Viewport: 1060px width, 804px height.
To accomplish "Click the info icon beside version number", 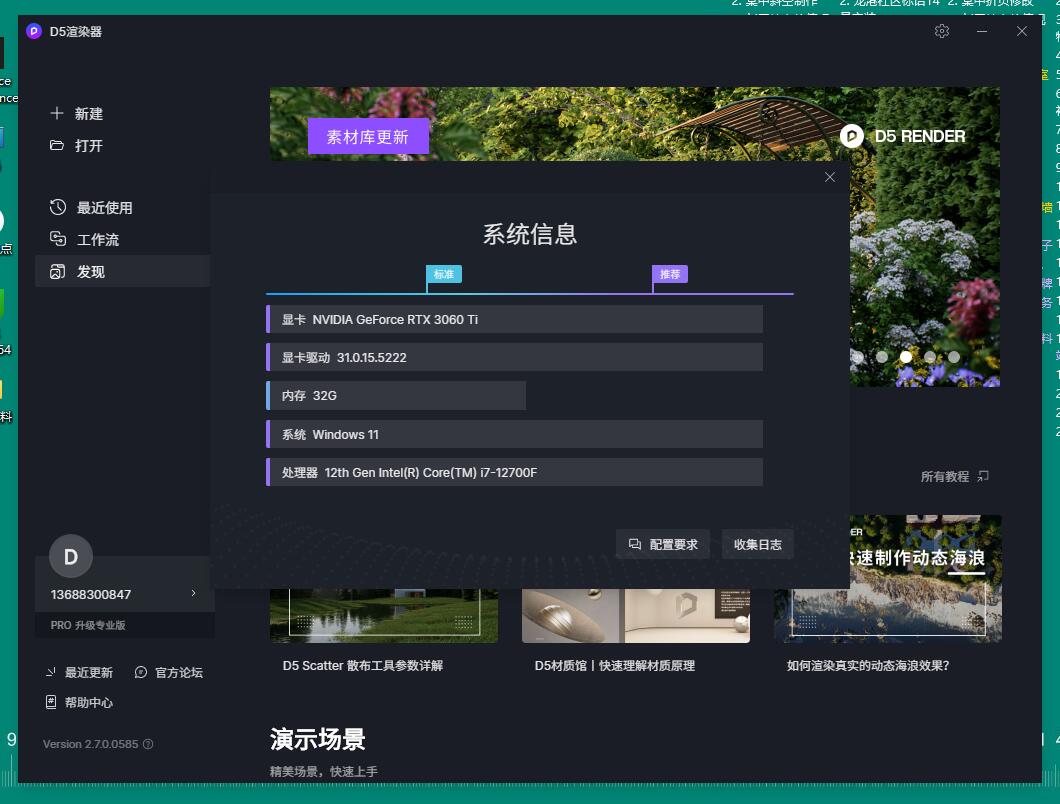I will (148, 744).
